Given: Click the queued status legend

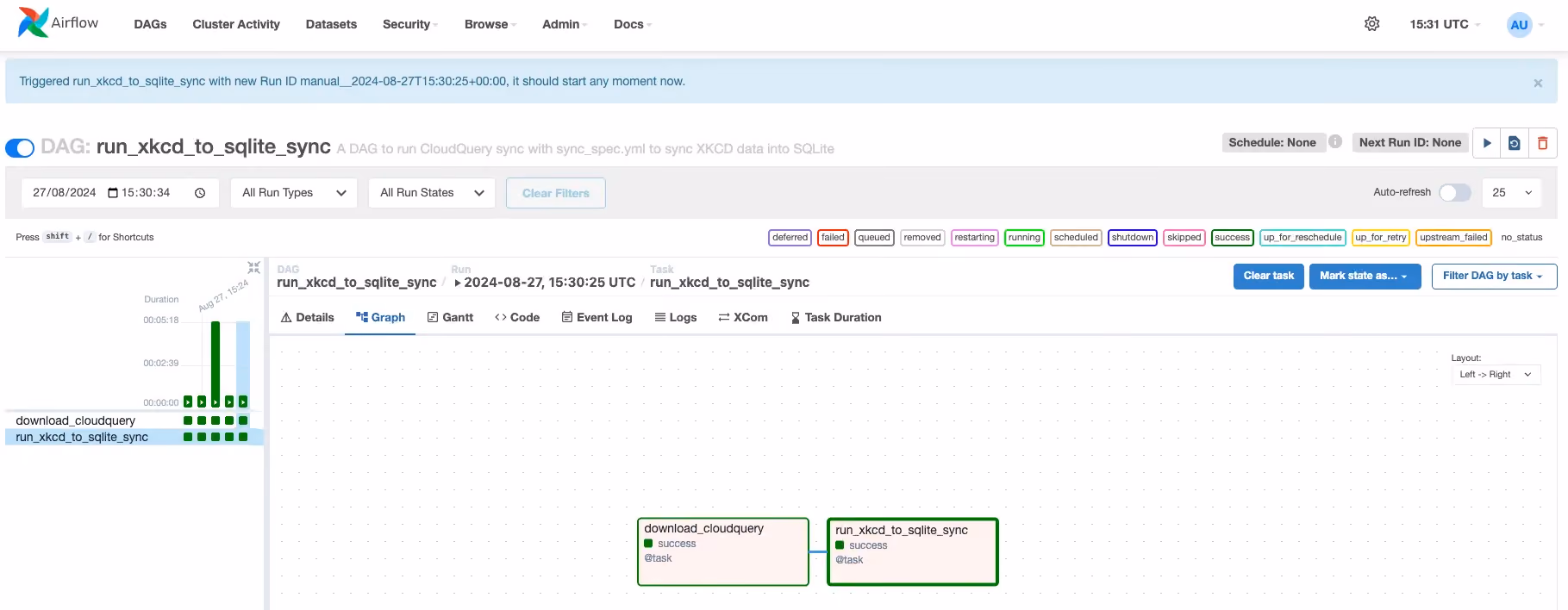Looking at the screenshot, I should (x=874, y=238).
